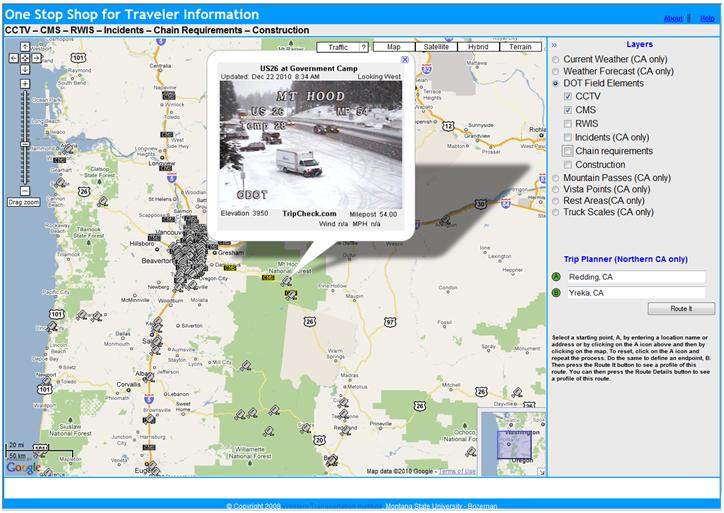Enable the Construction checkbox
Image resolution: width=724 pixels, height=513 pixels.
(x=568, y=165)
